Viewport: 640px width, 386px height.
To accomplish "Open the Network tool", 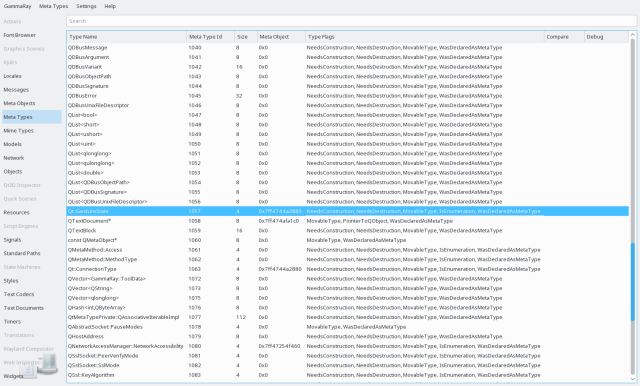I will 32,158.
